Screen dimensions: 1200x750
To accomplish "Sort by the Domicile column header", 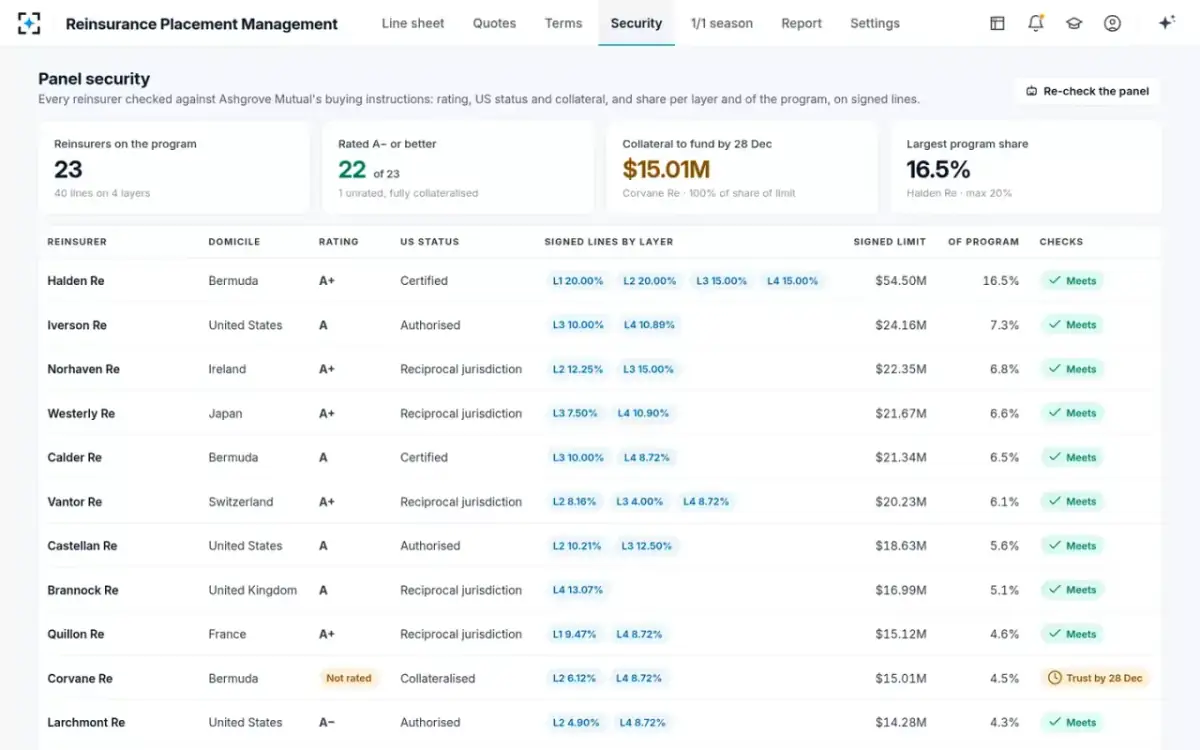I will pos(234,242).
